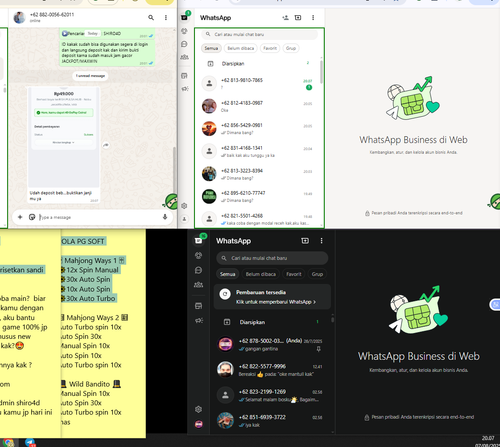The height and width of the screenshot is (447, 500).
Task: Click the chat conversation vertical scrollbar
Action: pyautogui.click(x=174, y=169)
